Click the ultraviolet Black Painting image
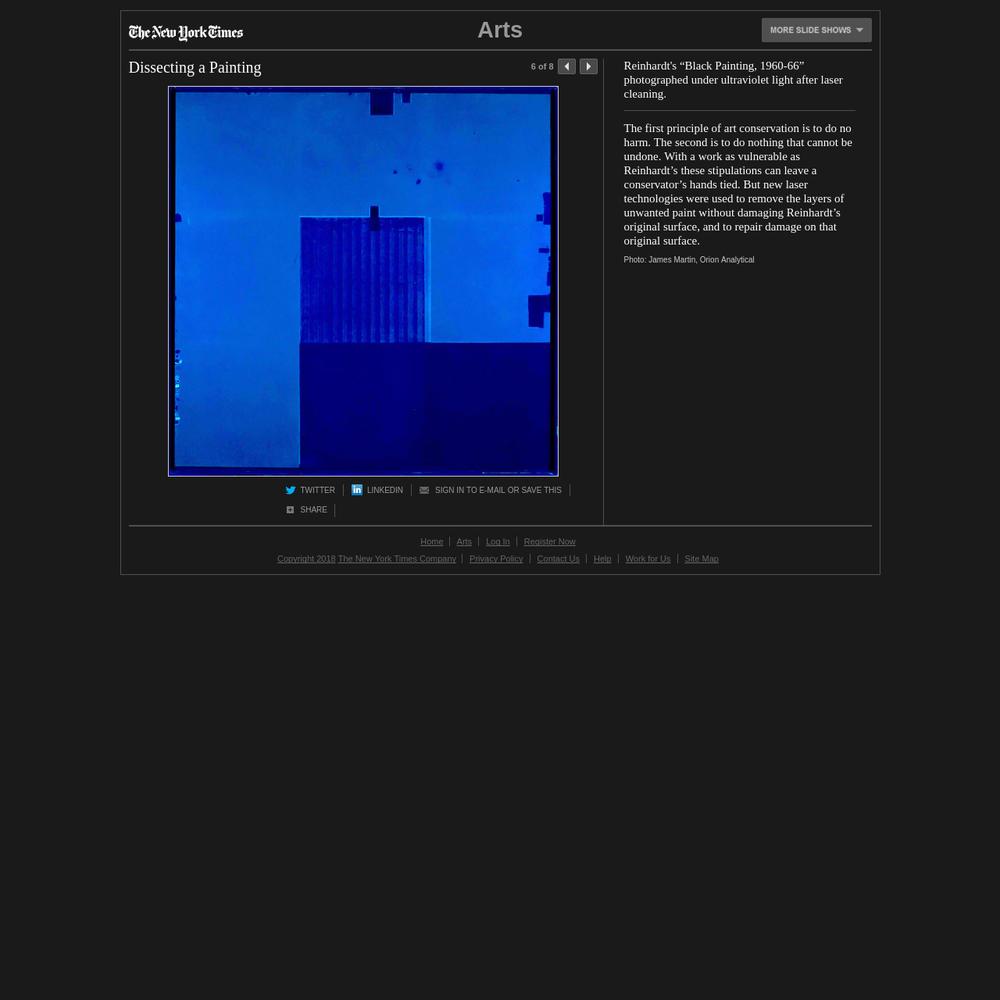Screen dimensions: 1000x1000 363,281
